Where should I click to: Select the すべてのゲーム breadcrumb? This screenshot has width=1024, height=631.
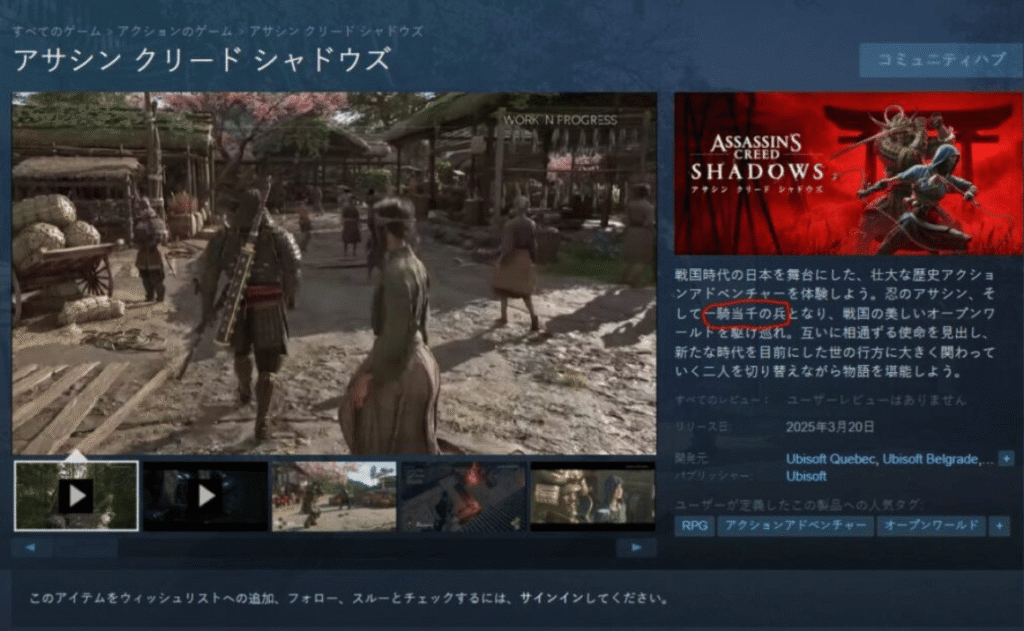coord(55,30)
